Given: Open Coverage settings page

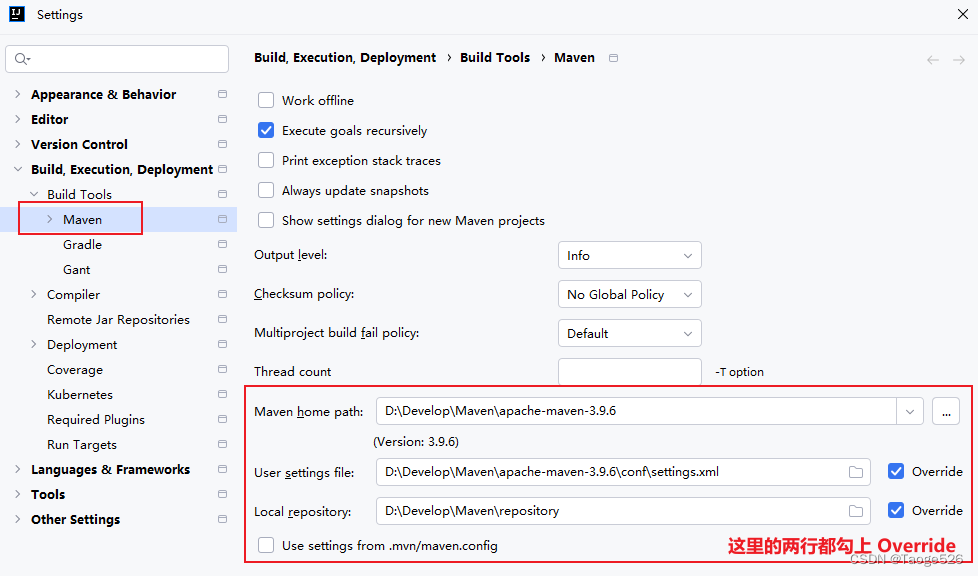Looking at the screenshot, I should (75, 369).
